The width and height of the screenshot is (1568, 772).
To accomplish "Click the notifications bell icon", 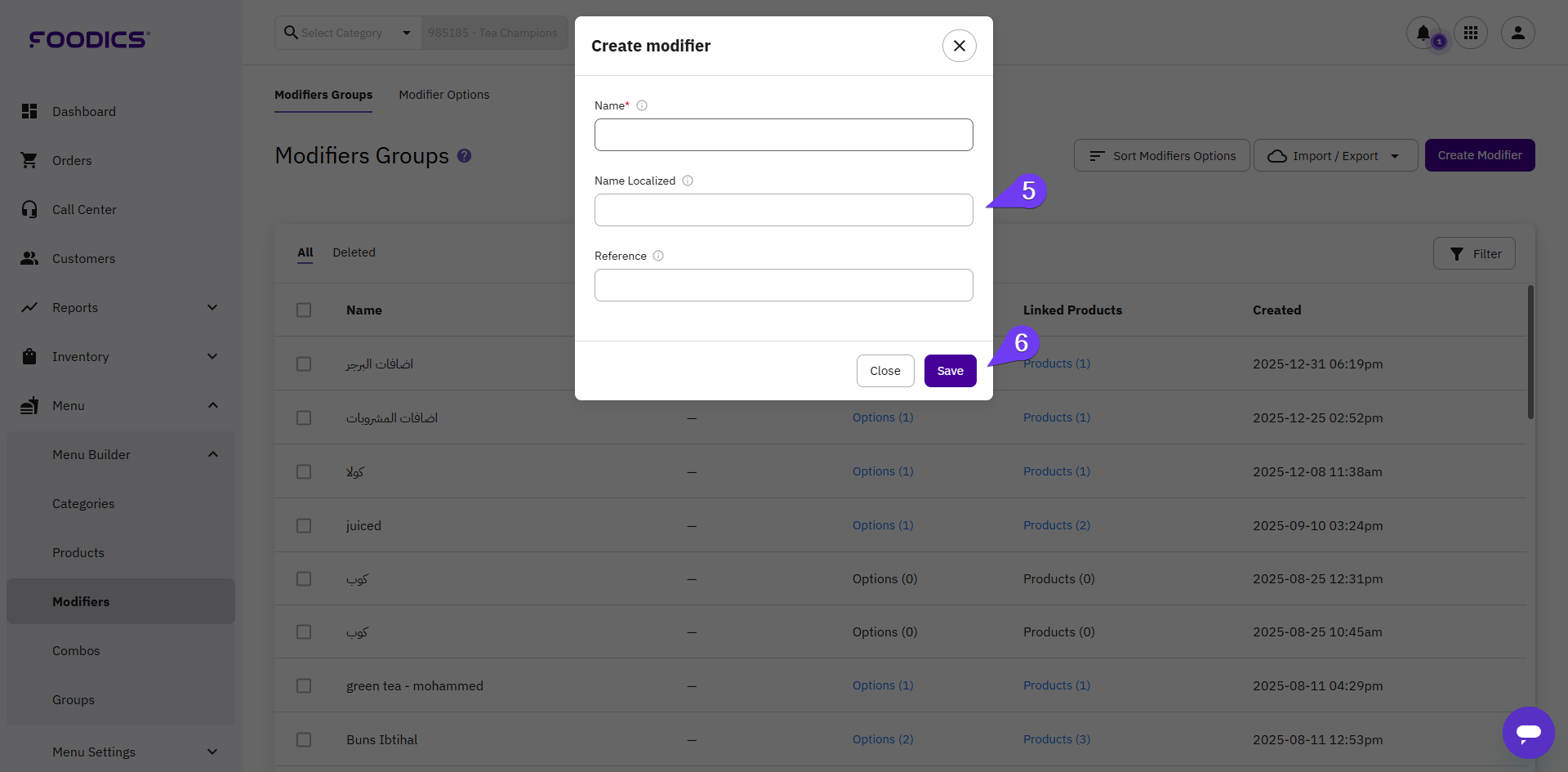I will (x=1423, y=33).
